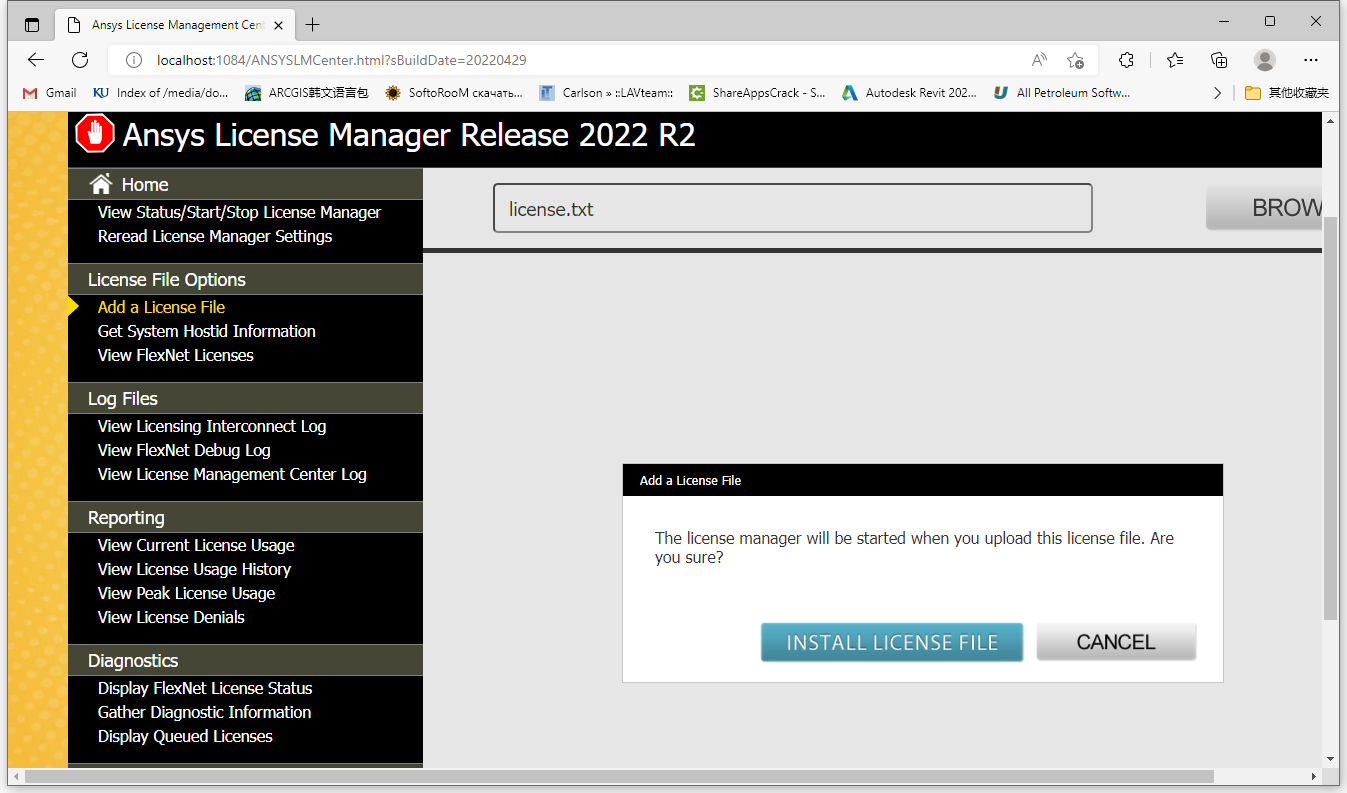The width and height of the screenshot is (1347, 793).
Task: Open the All Petroleum Software bookmark
Action: coord(1061,93)
